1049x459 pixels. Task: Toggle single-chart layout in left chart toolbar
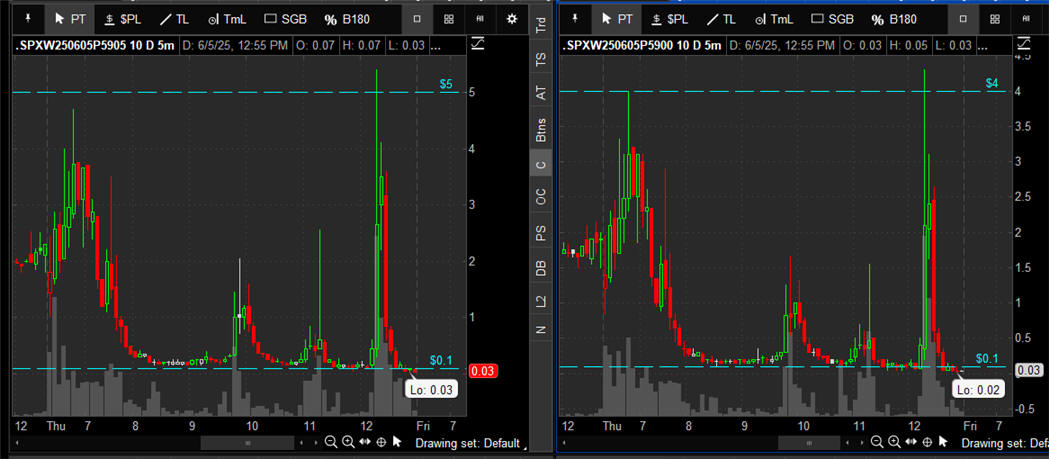[x=417, y=18]
